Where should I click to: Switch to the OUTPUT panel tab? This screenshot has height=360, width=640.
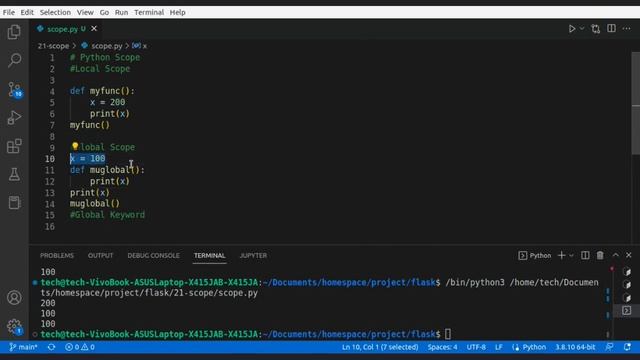(100, 256)
